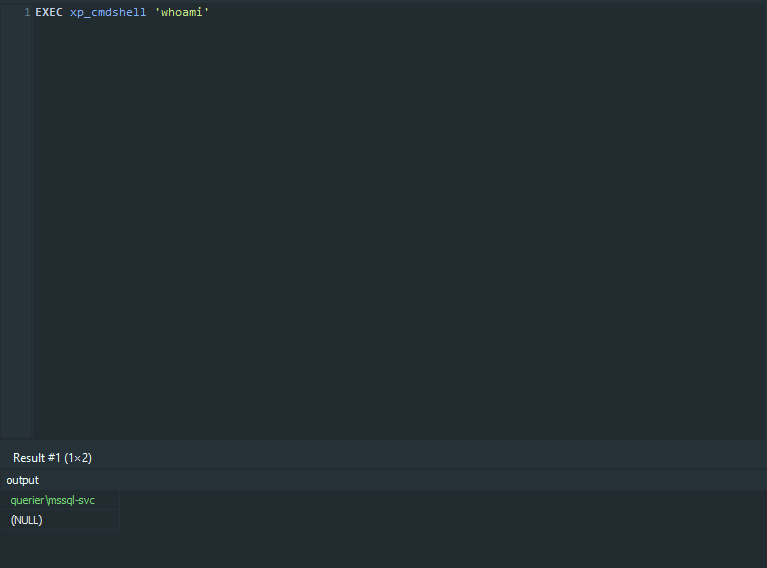
Task: Select the querier\mssql-svc result cell
Action: pos(53,500)
